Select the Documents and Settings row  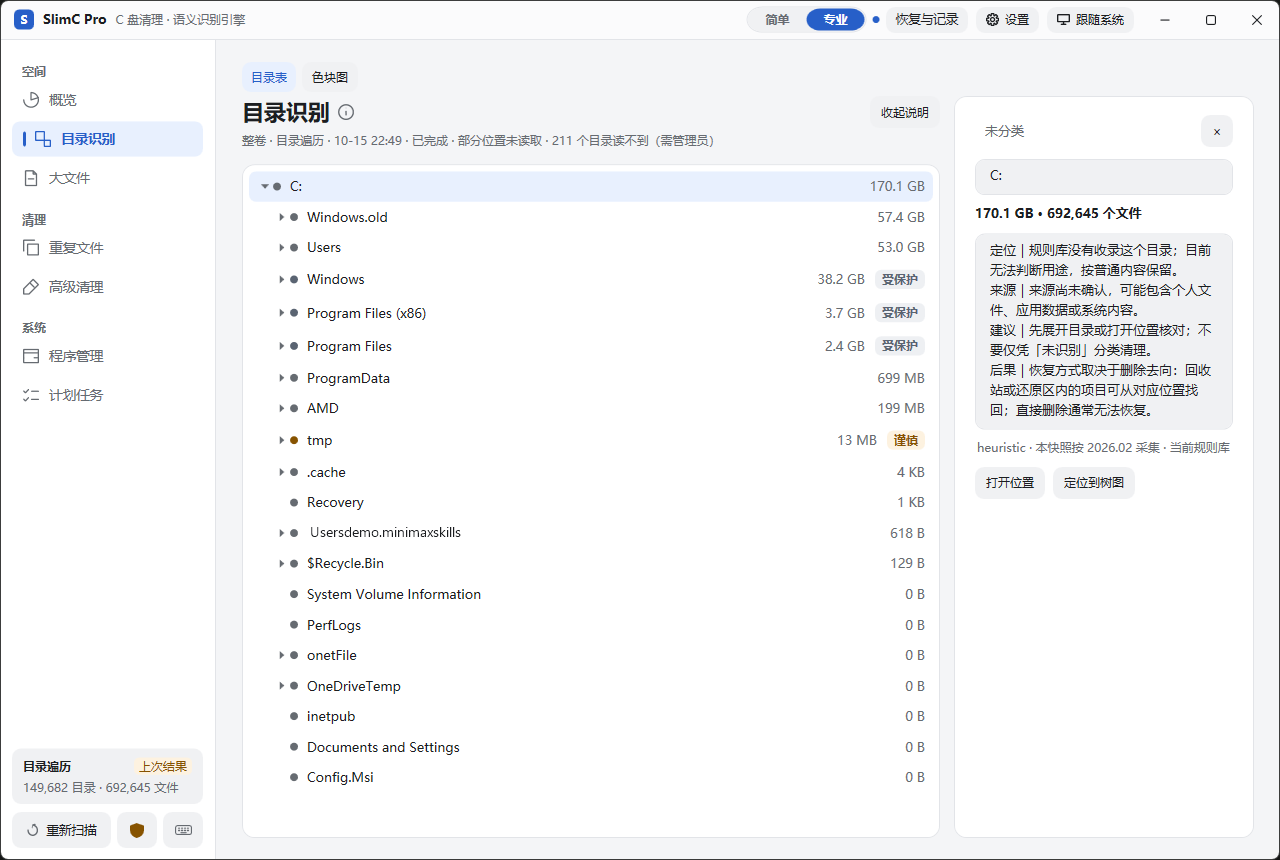pyautogui.click(x=591, y=747)
